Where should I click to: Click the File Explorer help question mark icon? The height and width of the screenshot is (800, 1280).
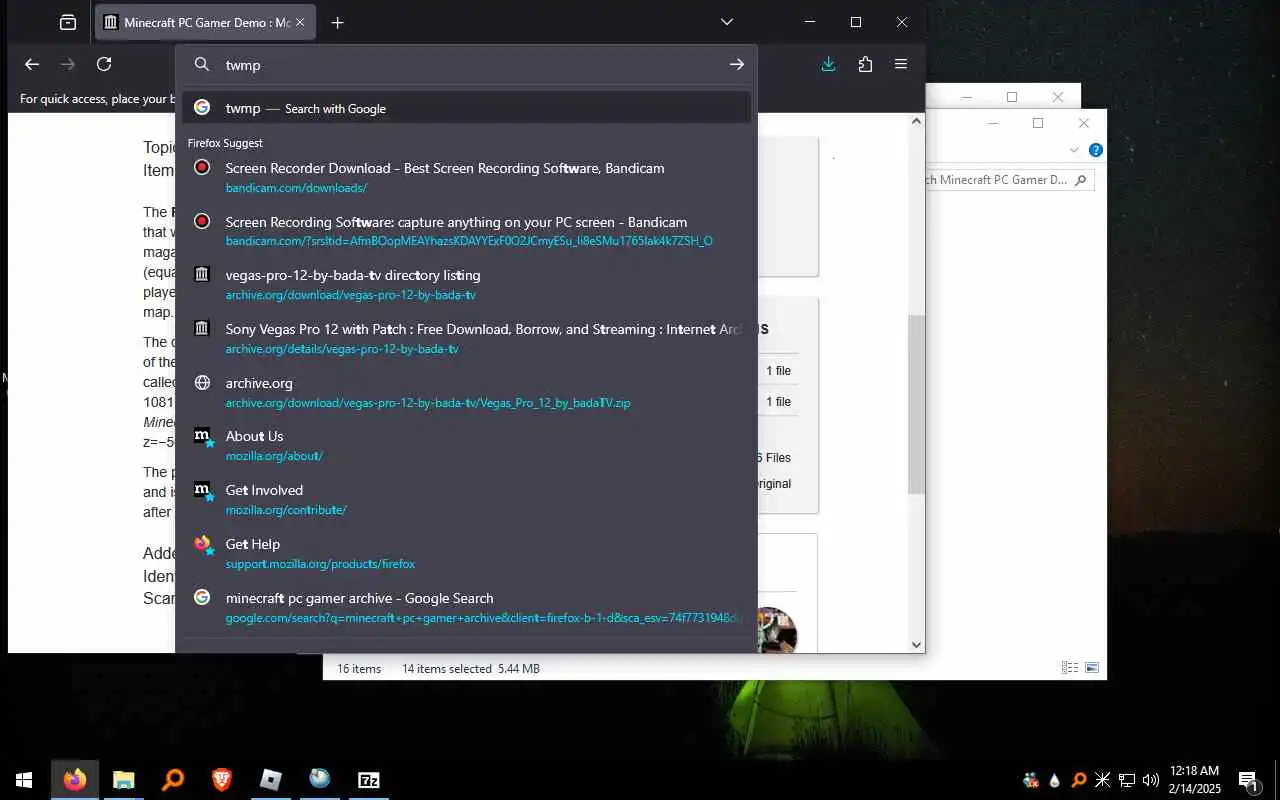[x=1095, y=150]
